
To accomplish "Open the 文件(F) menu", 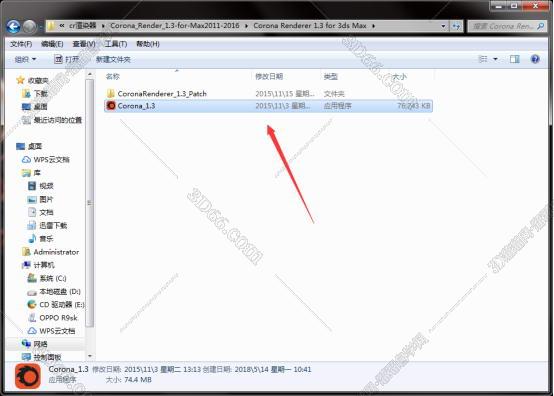I will pyautogui.click(x=21, y=44).
